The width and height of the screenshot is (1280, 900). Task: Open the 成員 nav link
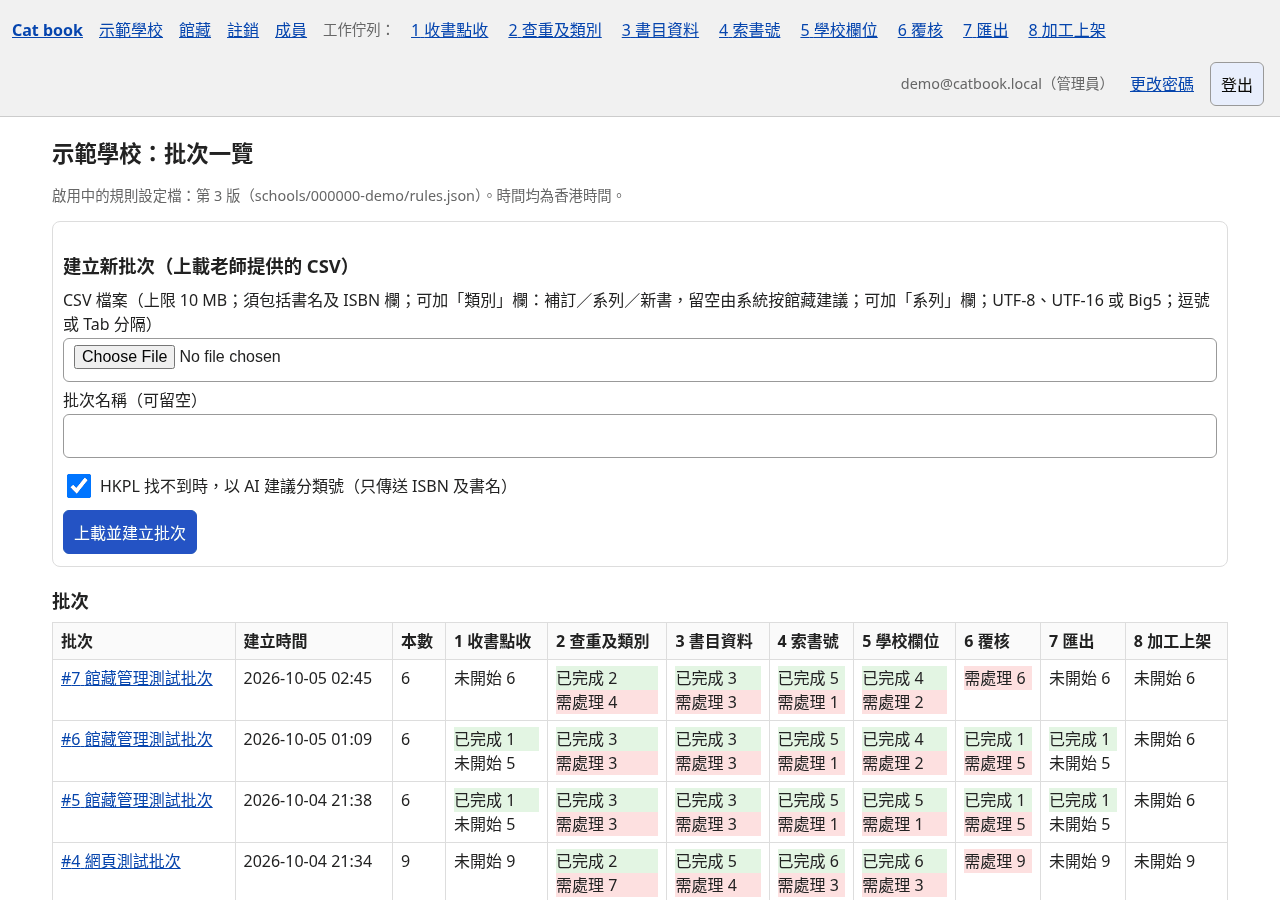[x=291, y=30]
